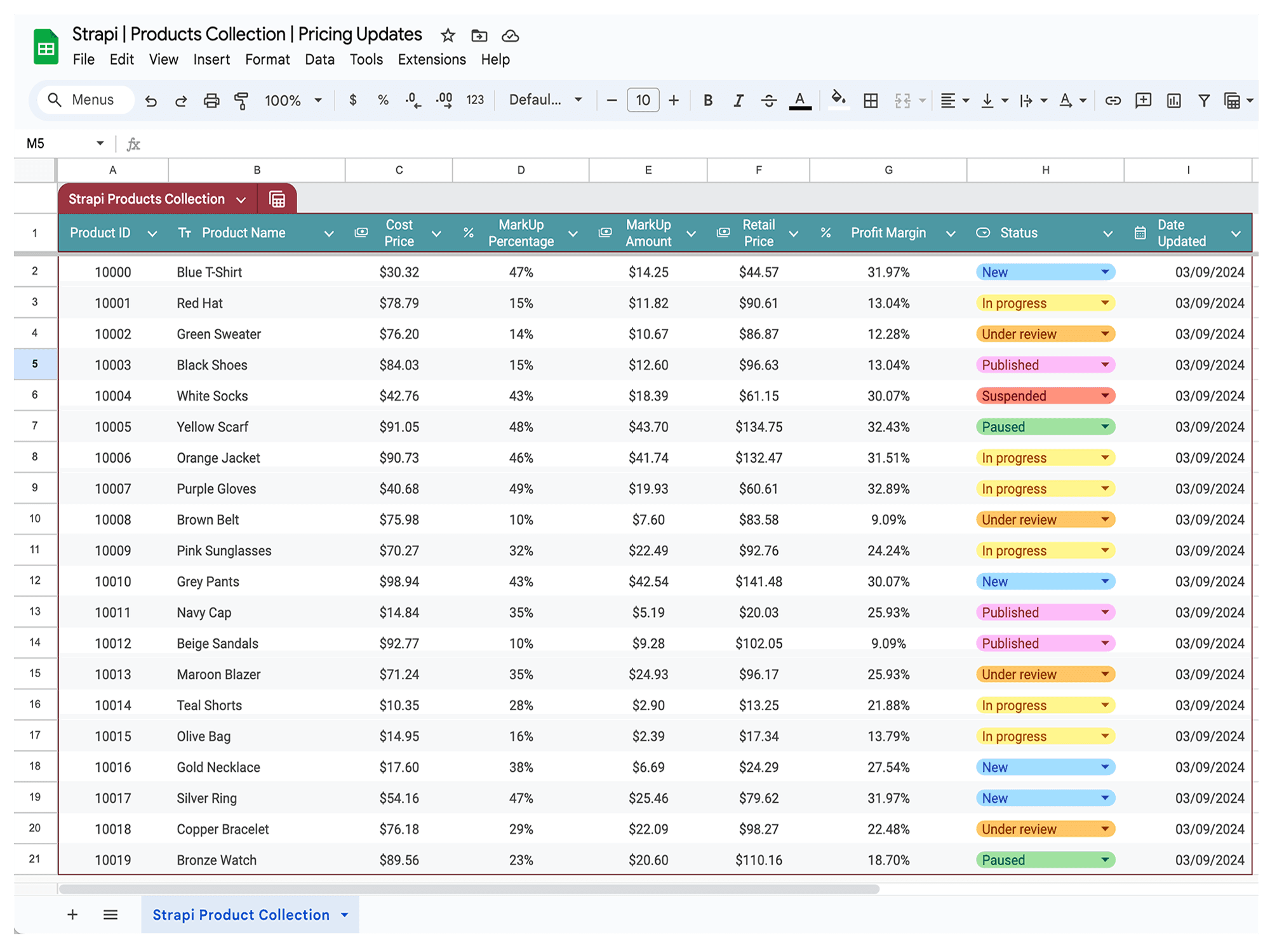Format as percent icon

click(x=383, y=100)
